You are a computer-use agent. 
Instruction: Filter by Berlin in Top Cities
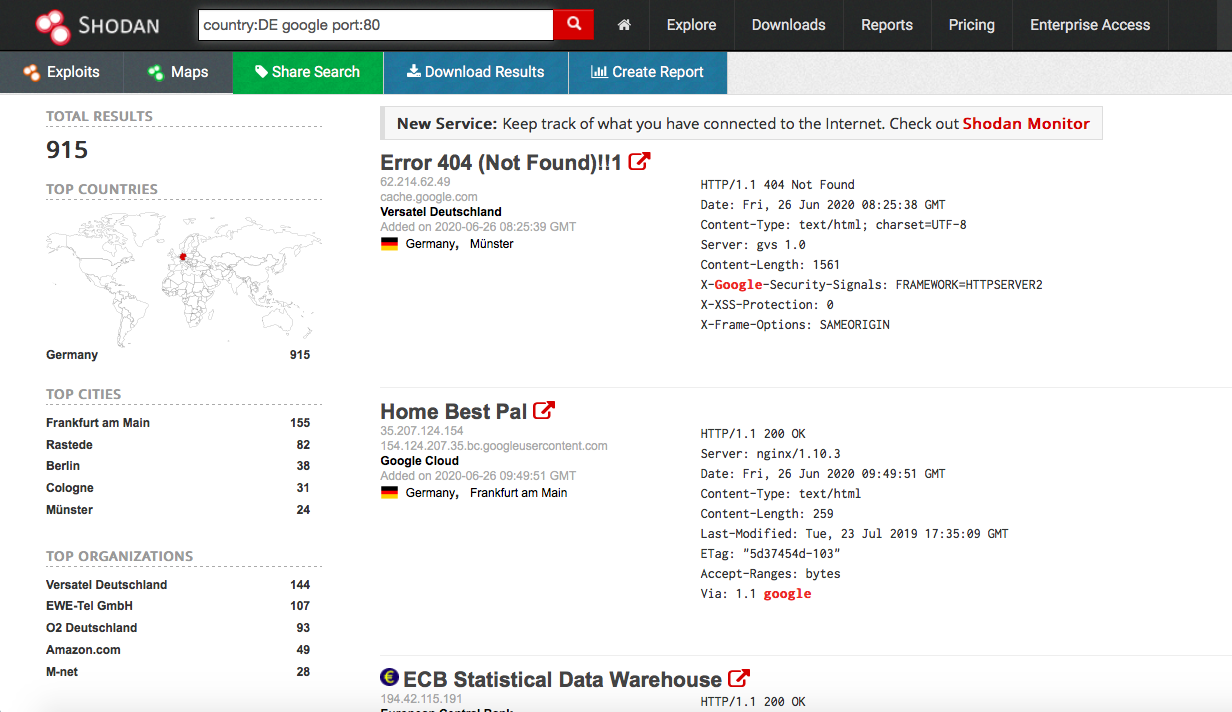pos(63,466)
